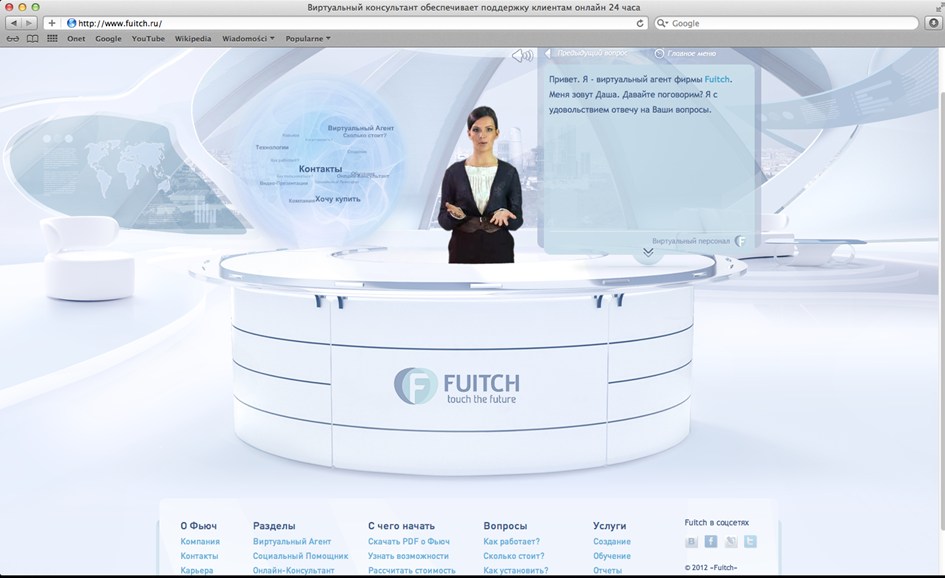The width and height of the screenshot is (945, 578).
Task: Show bookmarks with the open book icon
Action: pos(33,39)
